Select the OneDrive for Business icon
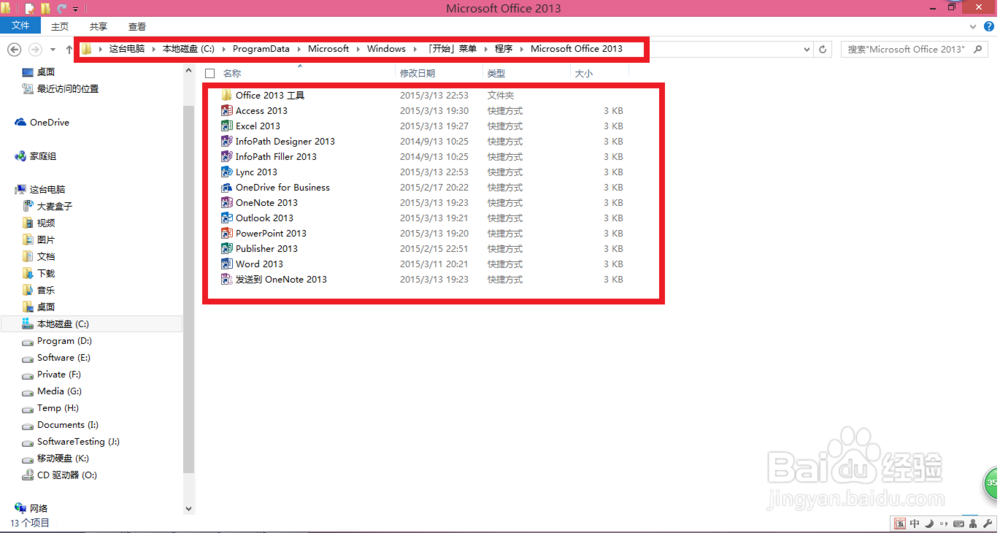Image resolution: width=1000 pixels, height=533 pixels. (x=226, y=187)
